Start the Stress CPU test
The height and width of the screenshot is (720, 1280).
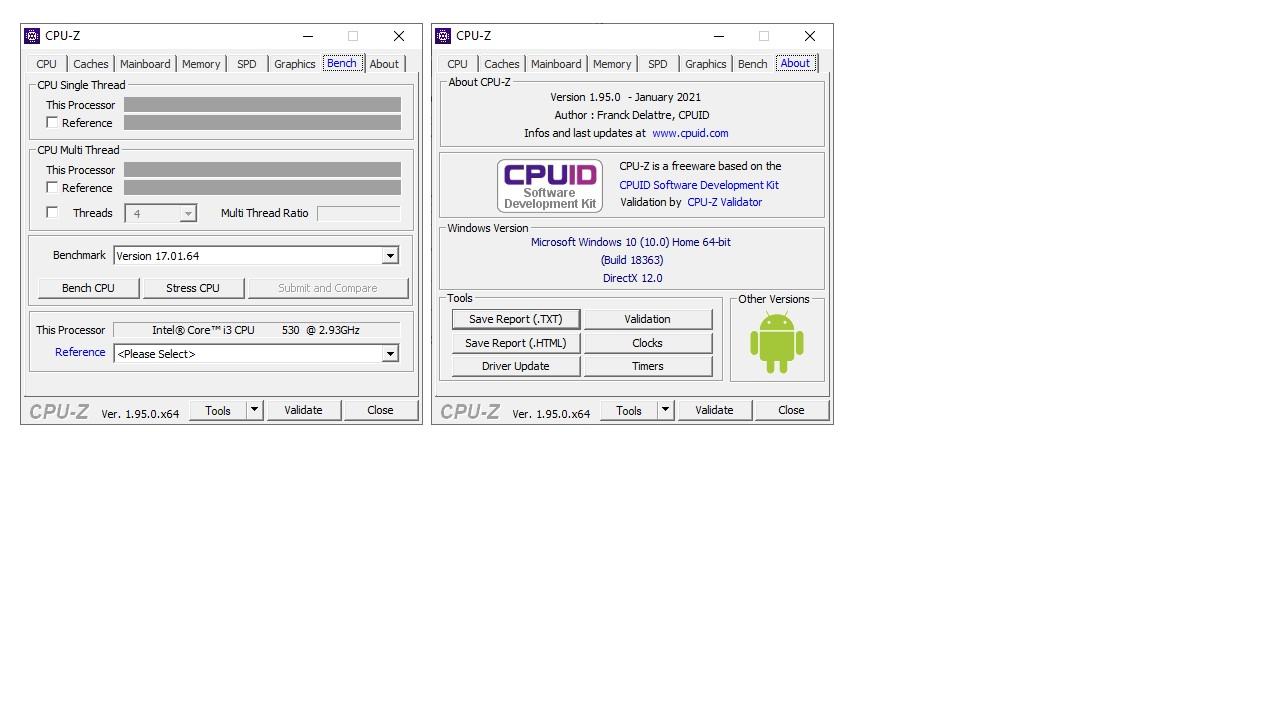tap(193, 288)
